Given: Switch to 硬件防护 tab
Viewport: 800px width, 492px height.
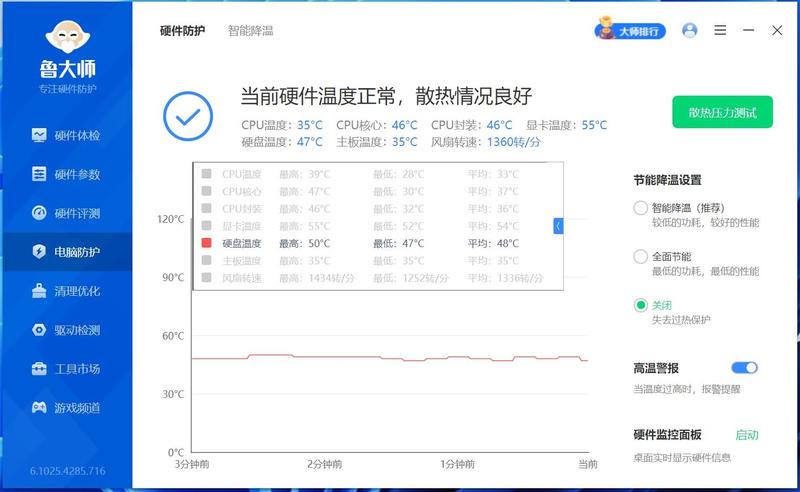Looking at the screenshot, I should (182, 31).
